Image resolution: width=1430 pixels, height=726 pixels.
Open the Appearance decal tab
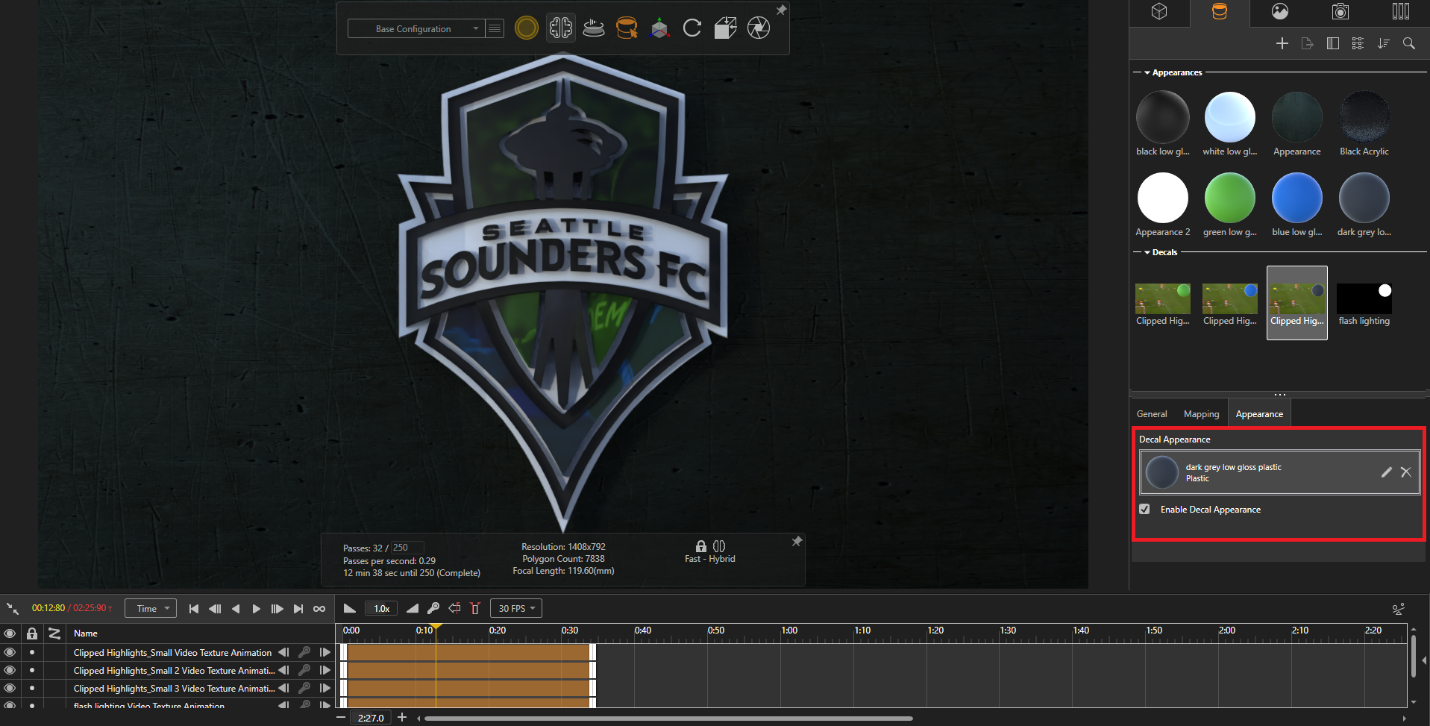(x=1259, y=413)
